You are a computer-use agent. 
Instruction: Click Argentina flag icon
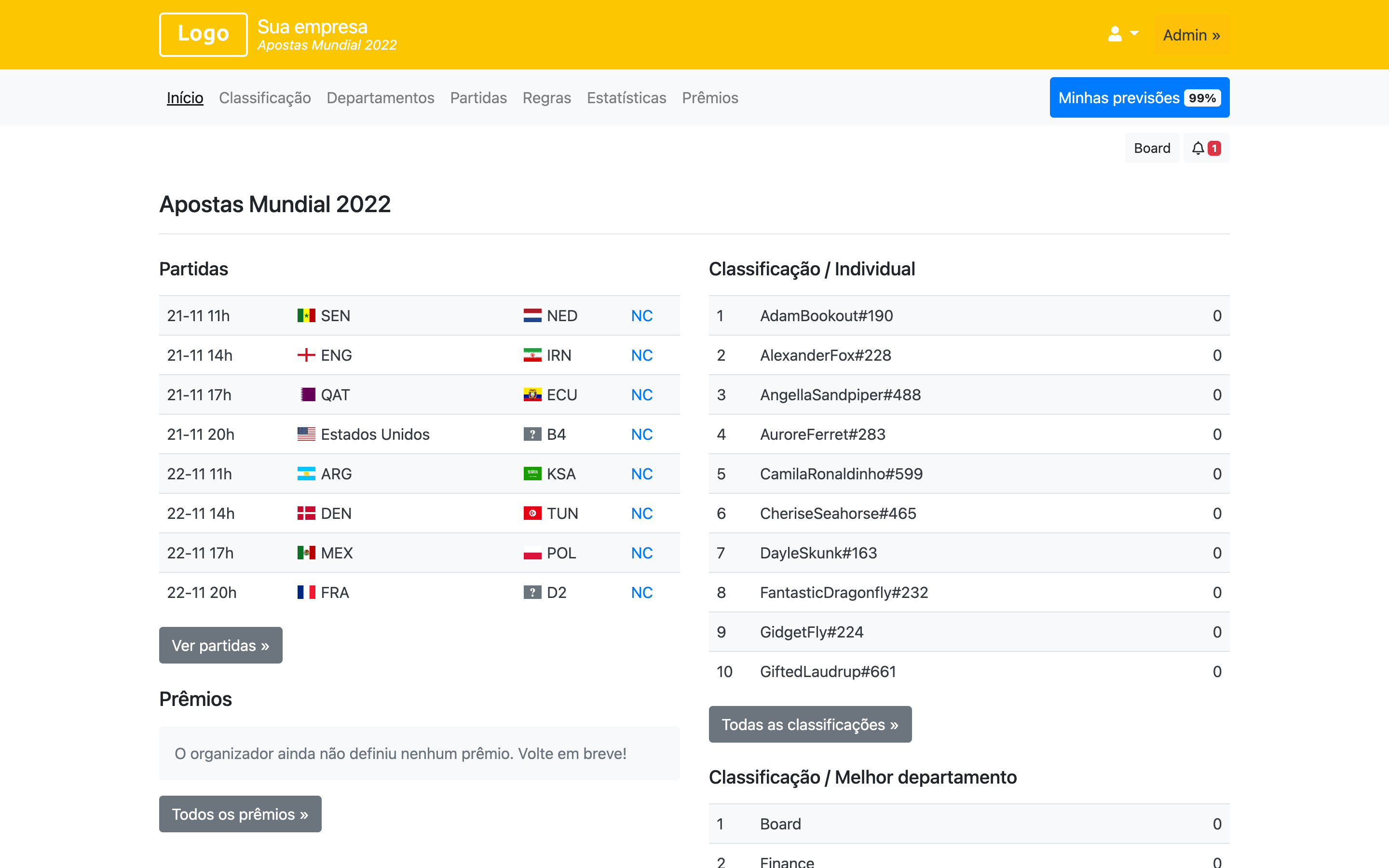pos(307,474)
